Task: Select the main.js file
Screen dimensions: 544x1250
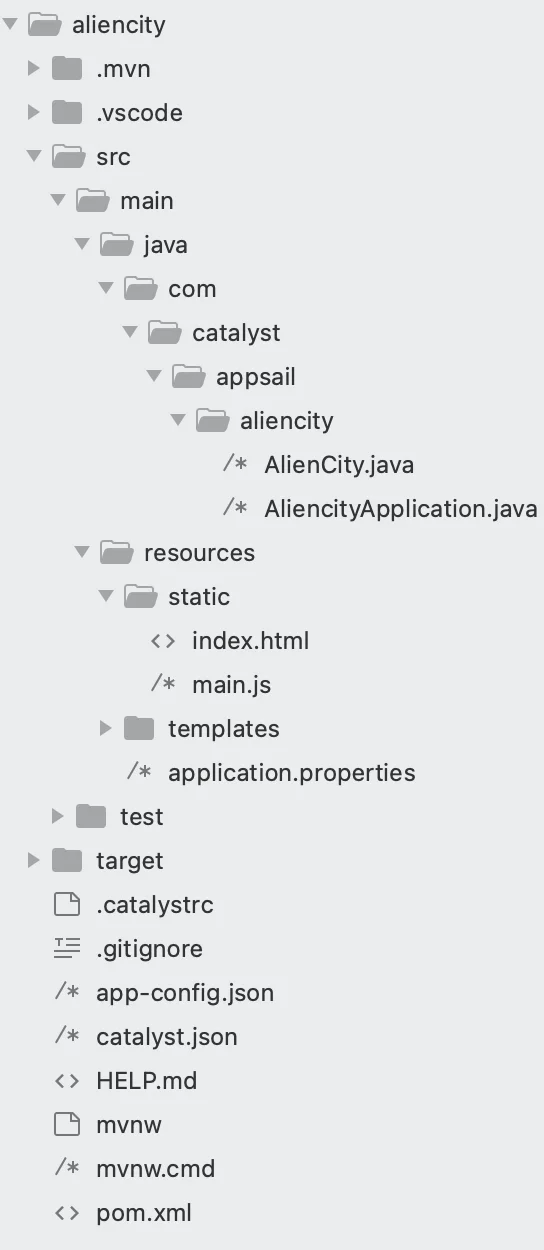Action: [232, 685]
